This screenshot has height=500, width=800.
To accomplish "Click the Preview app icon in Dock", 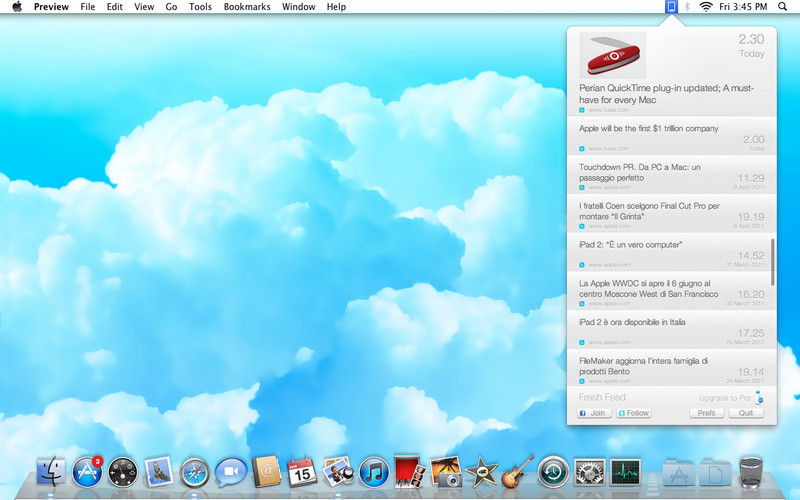I will pyautogui.click(x=338, y=471).
